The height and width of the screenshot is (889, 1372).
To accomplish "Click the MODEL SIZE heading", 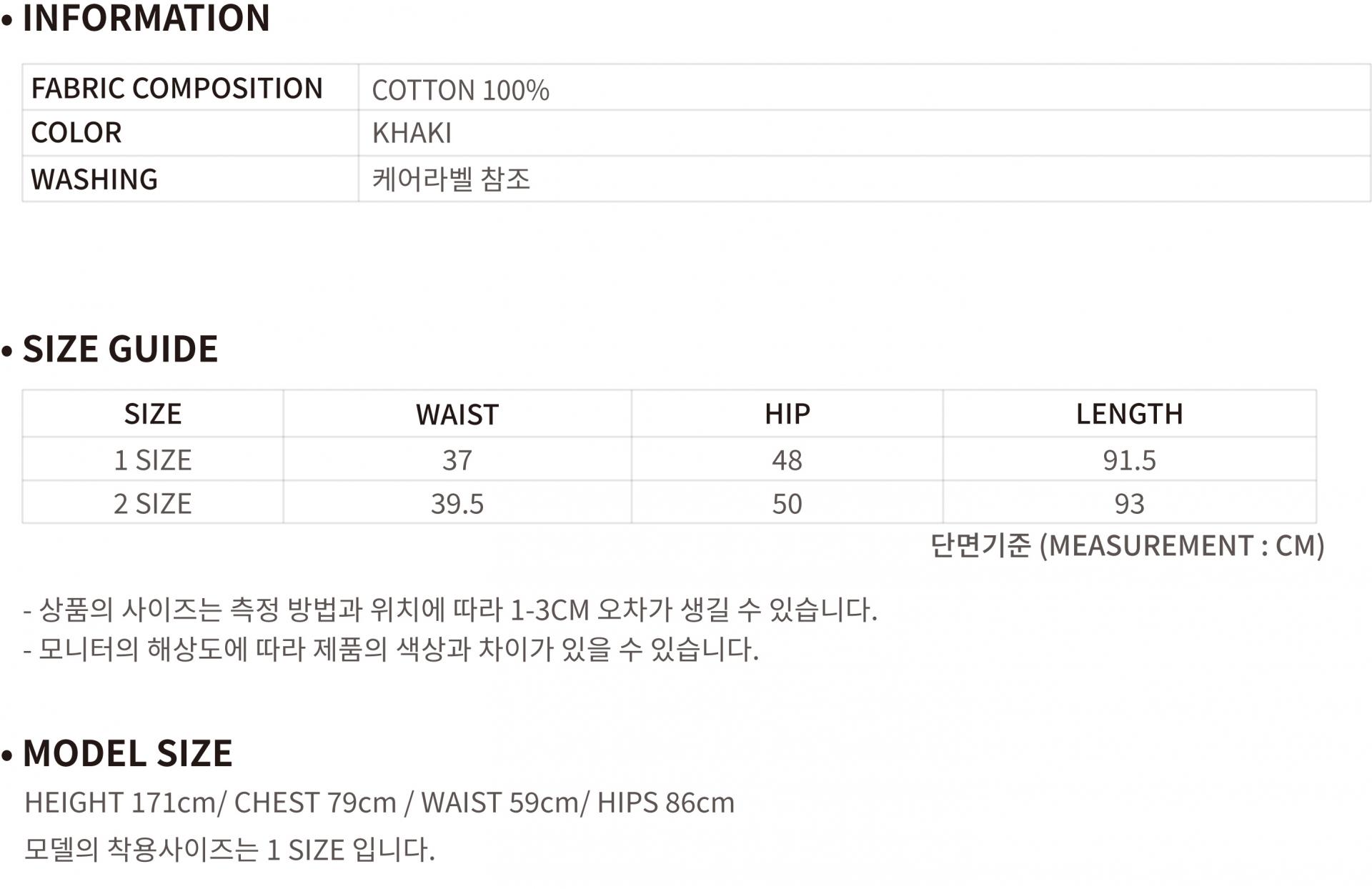I will (x=127, y=754).
